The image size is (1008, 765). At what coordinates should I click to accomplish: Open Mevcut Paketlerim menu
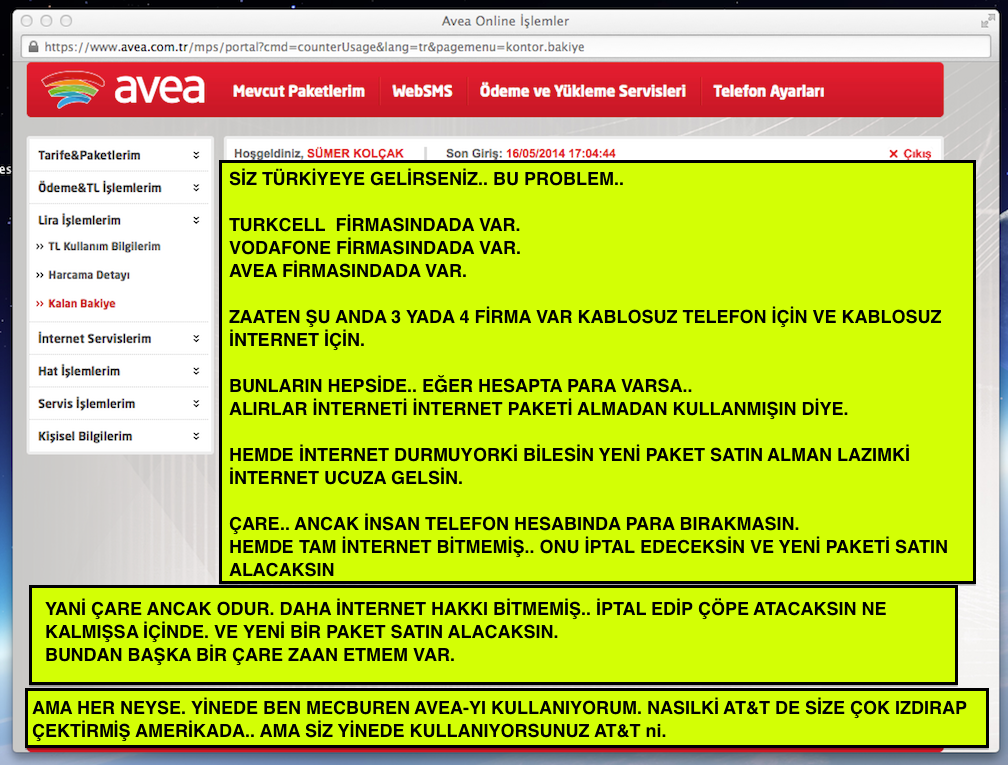298,91
